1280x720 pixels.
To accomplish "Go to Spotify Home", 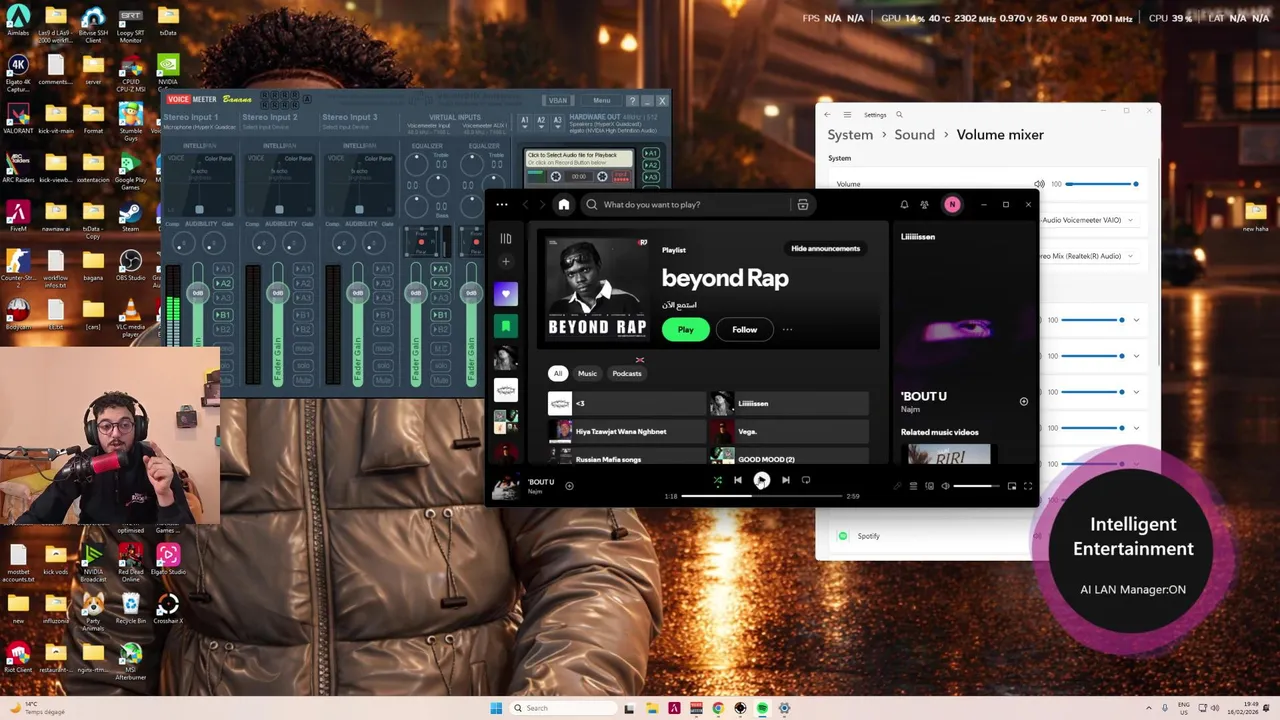I will (564, 205).
